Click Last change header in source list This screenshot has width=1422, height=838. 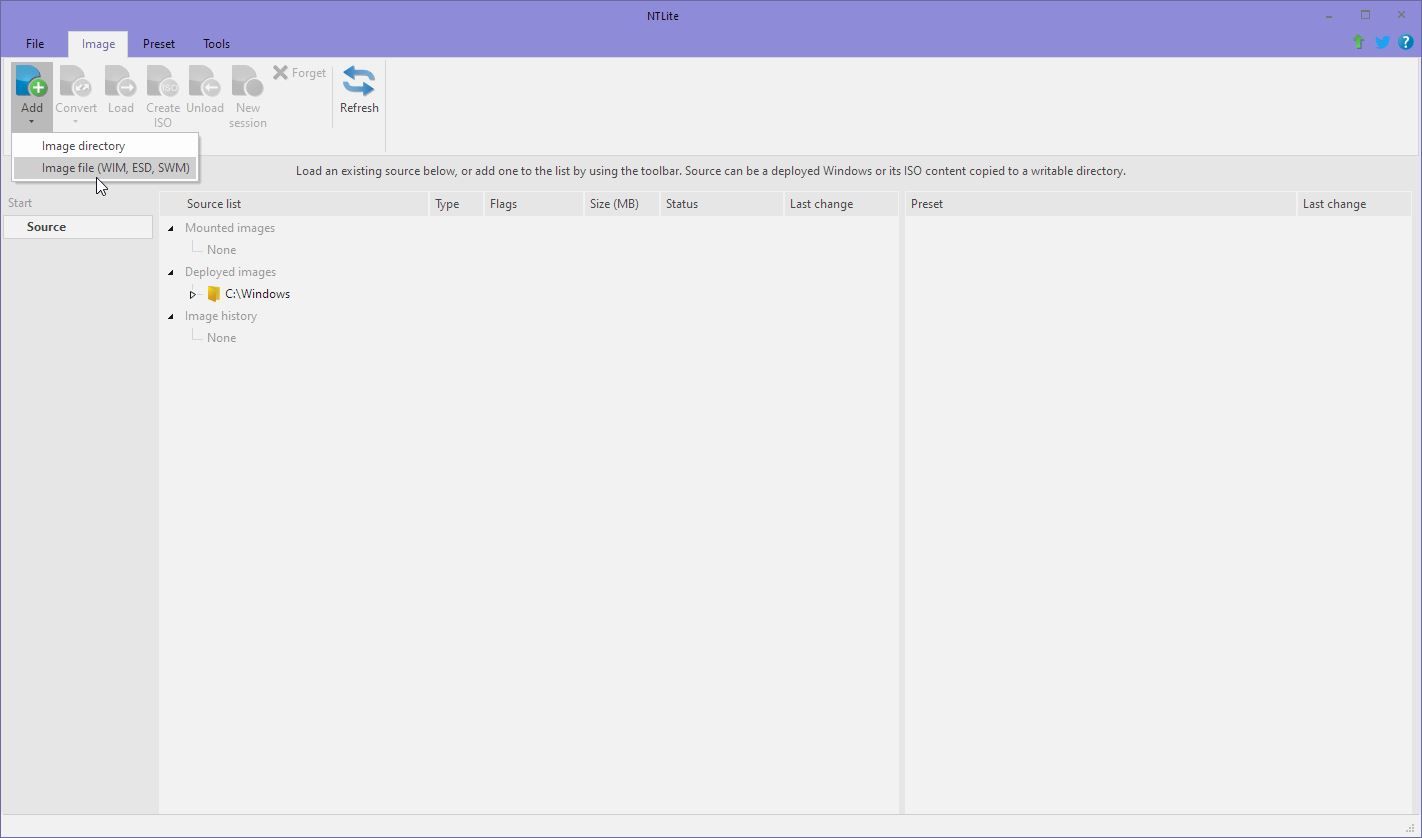pos(840,204)
